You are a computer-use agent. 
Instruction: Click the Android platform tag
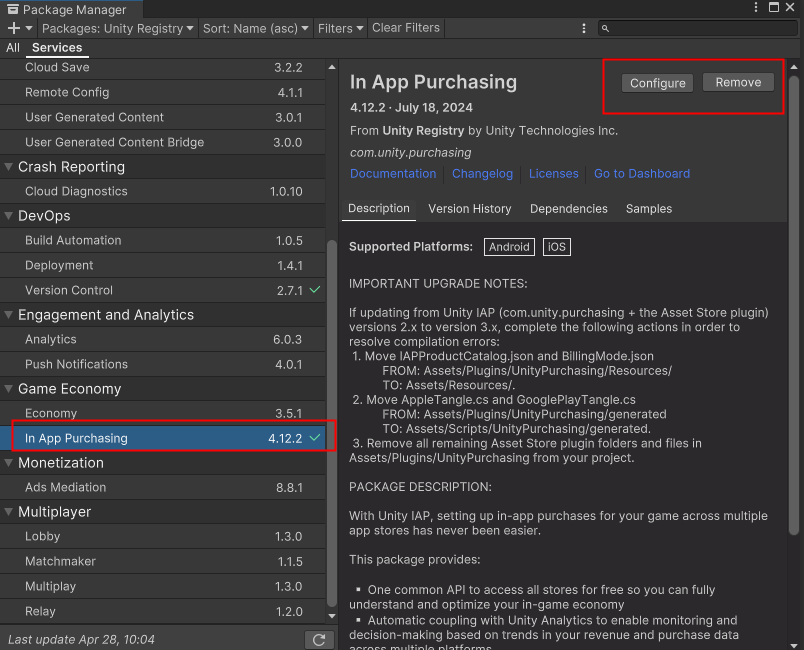point(509,247)
